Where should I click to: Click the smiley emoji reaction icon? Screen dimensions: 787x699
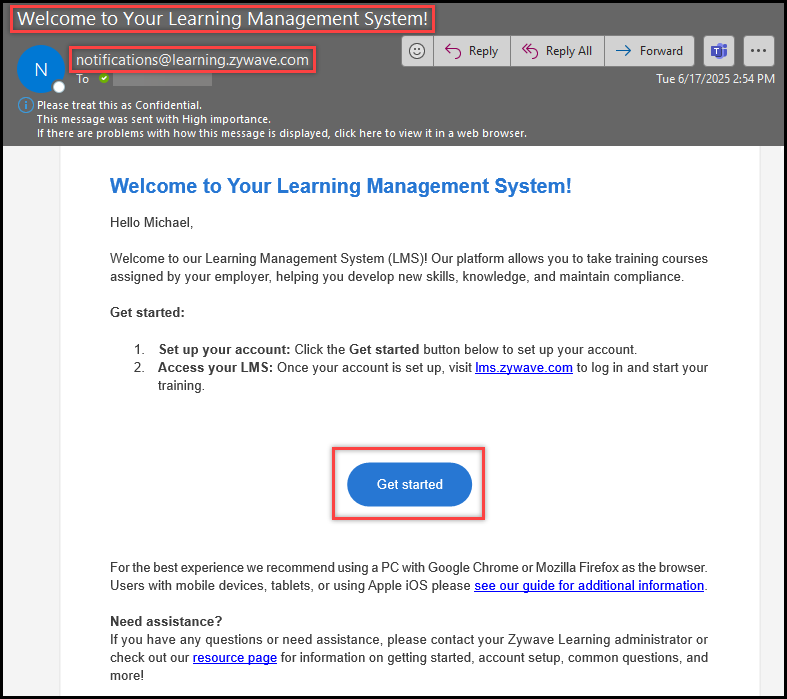(x=417, y=51)
